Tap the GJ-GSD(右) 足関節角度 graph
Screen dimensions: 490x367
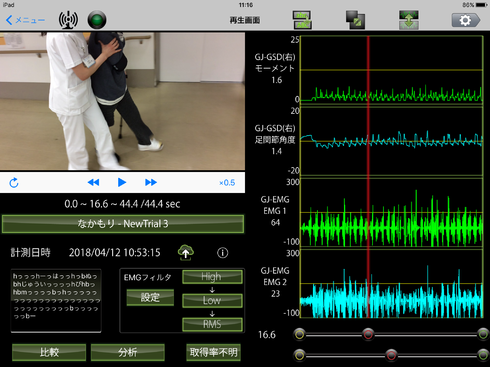pyautogui.click(x=392, y=141)
